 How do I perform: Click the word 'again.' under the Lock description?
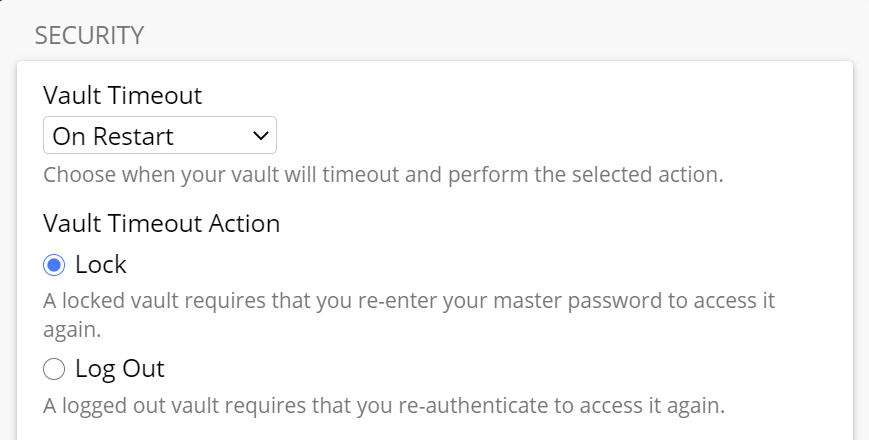[73, 328]
